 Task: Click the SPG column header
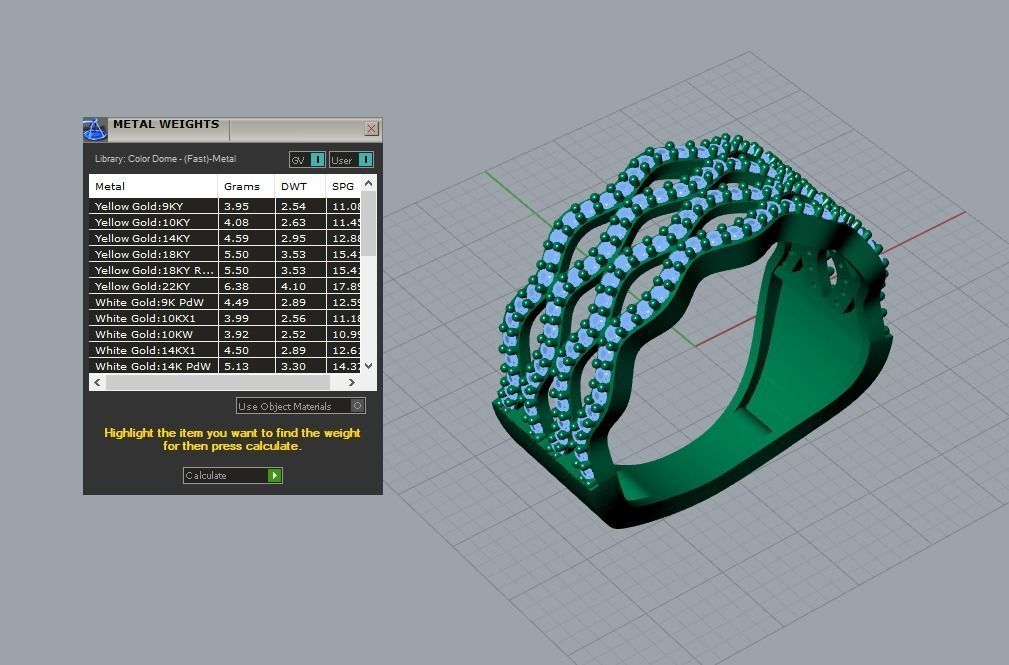click(344, 186)
